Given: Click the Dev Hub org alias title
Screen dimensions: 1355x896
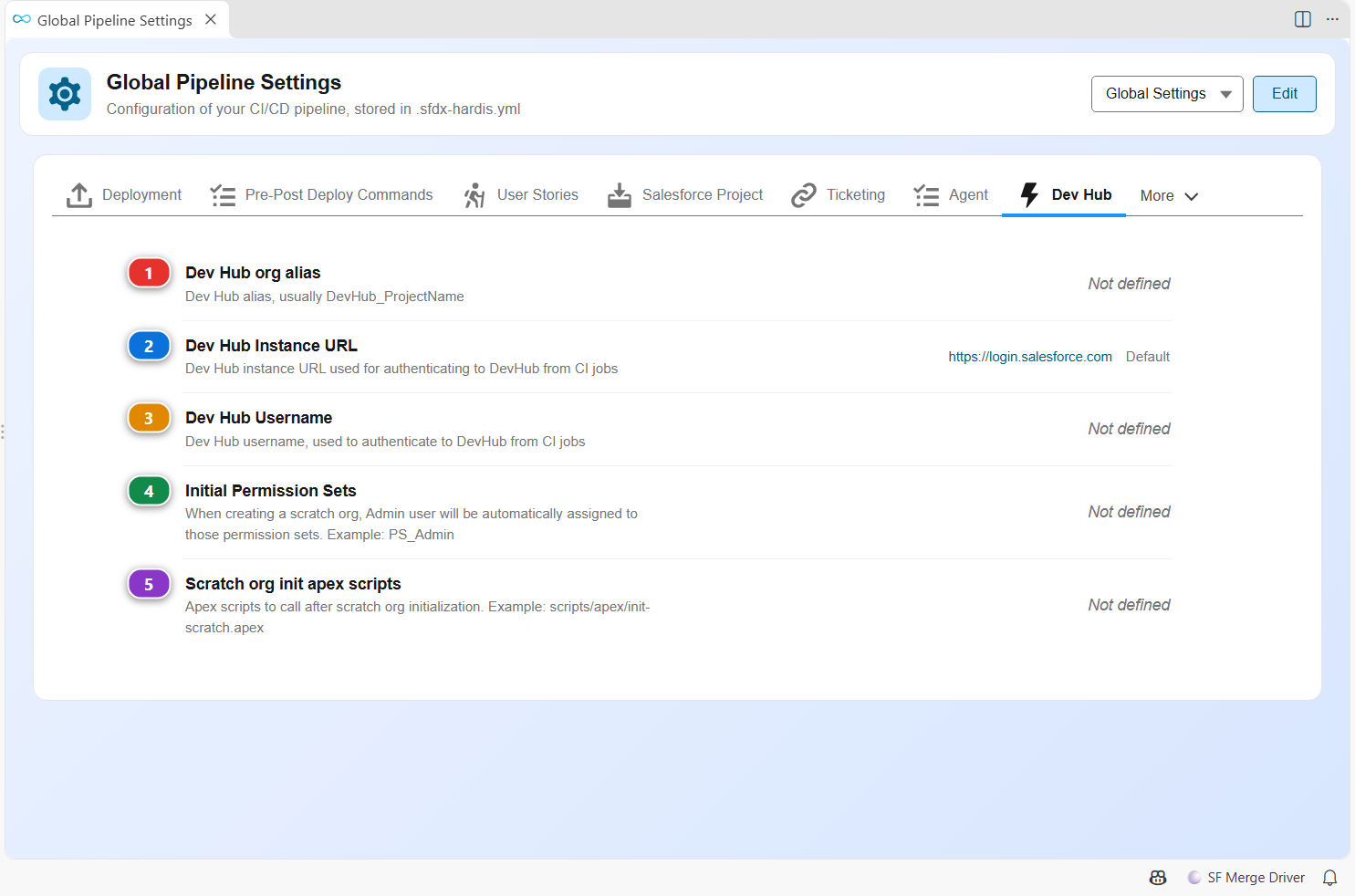Looking at the screenshot, I should (253, 273).
